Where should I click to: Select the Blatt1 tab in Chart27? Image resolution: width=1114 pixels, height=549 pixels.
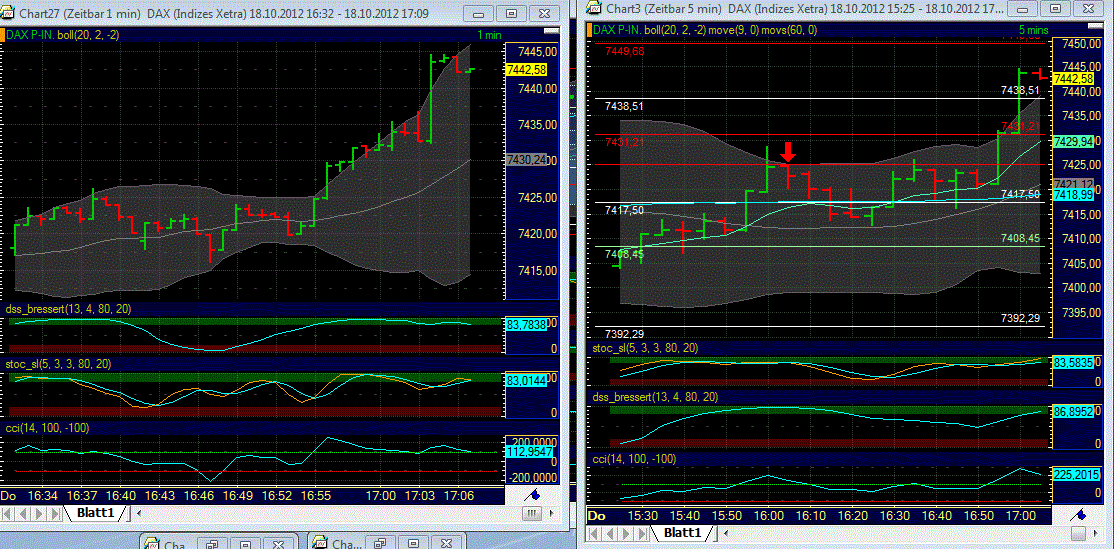tap(97, 513)
